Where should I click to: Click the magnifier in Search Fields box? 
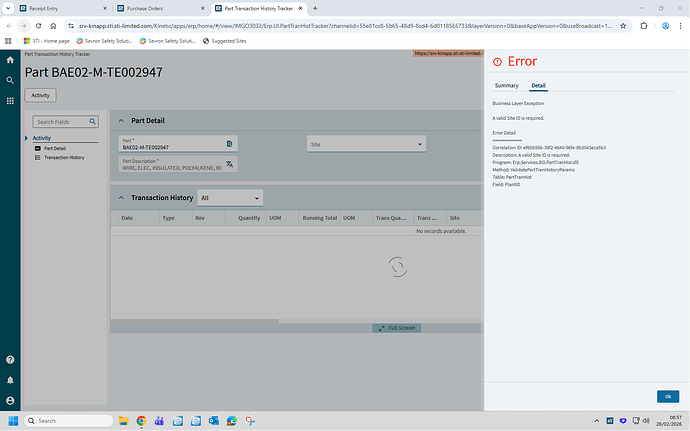pos(92,122)
